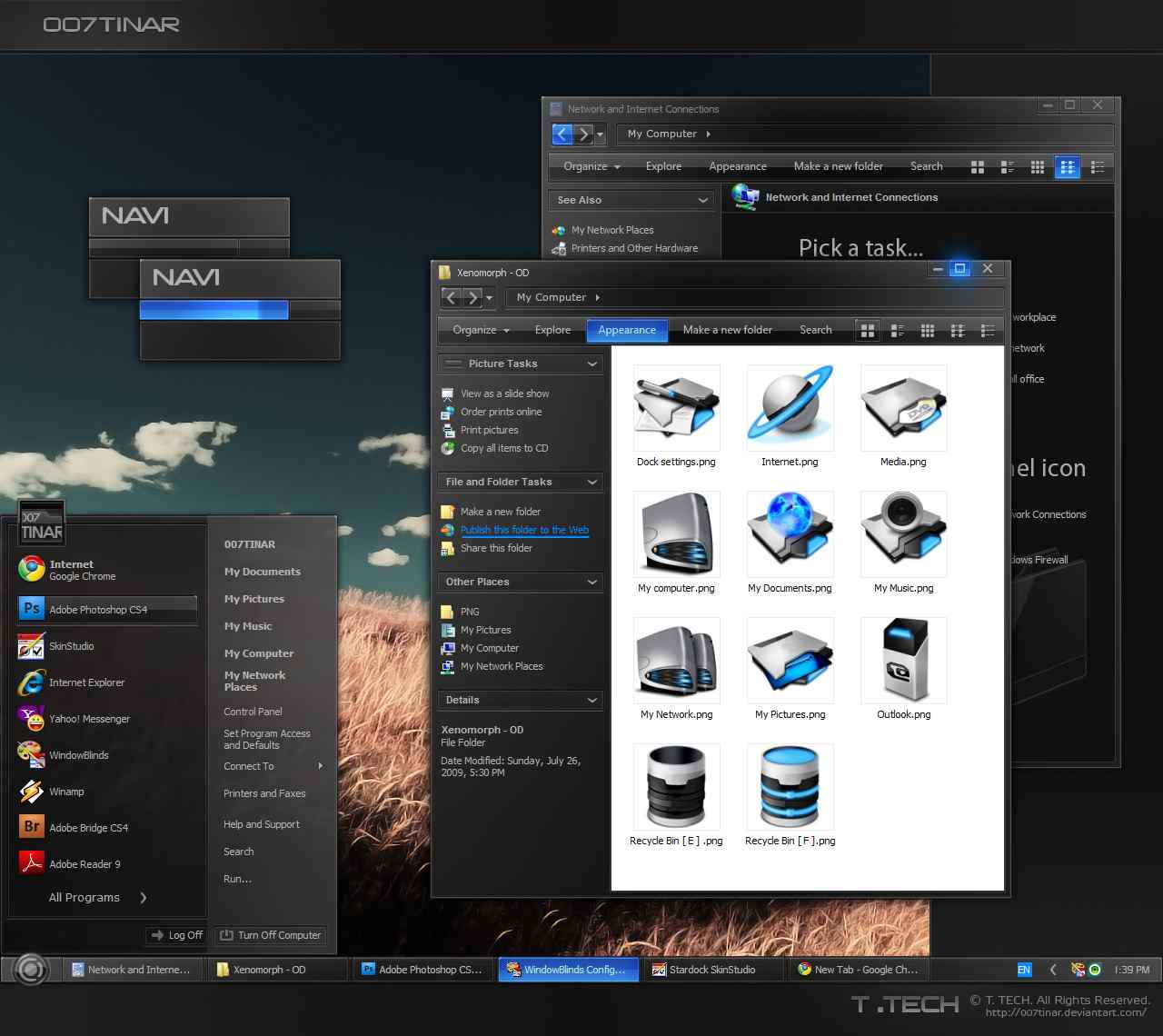Image resolution: width=1163 pixels, height=1036 pixels.
Task: Select thumbnails view in Network Connections toolbar
Action: [x=978, y=166]
